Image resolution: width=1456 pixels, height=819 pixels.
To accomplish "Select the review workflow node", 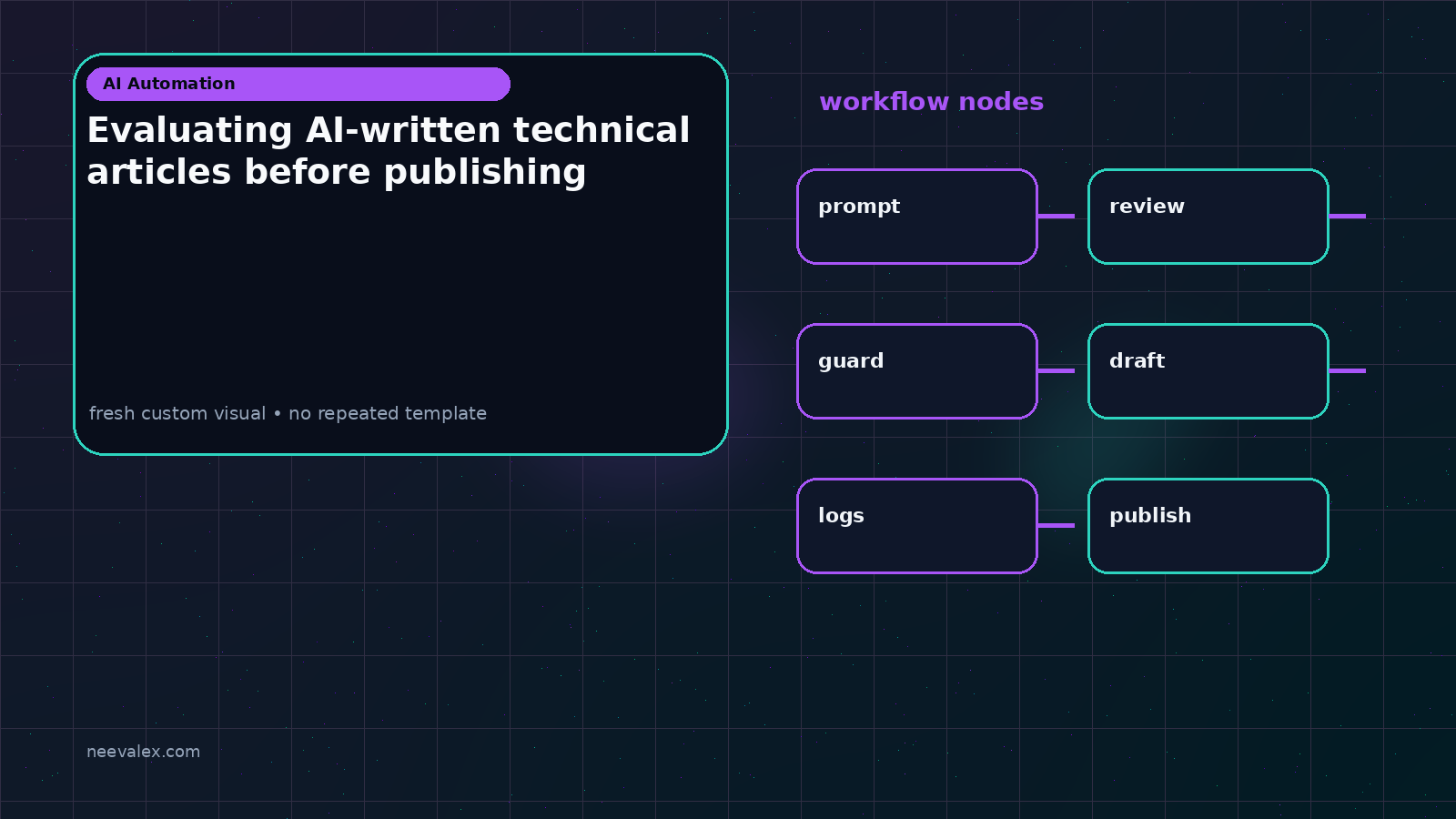I will pyautogui.click(x=1208, y=217).
